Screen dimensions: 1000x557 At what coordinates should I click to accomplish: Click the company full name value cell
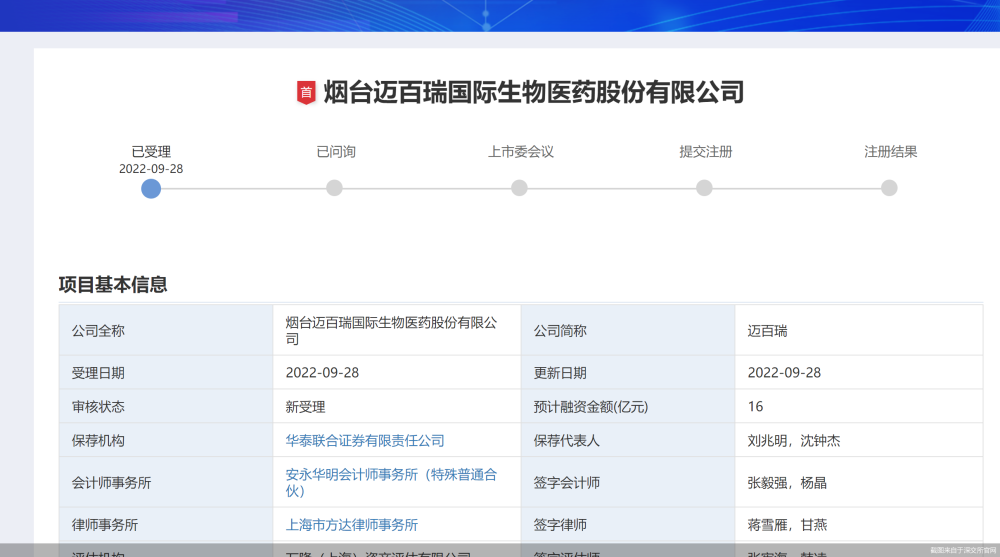[397, 330]
